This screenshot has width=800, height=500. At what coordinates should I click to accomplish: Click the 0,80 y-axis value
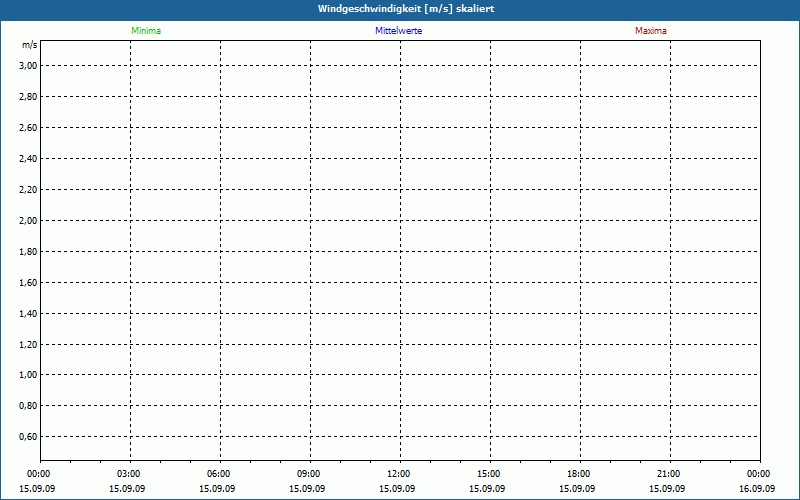tap(28, 406)
